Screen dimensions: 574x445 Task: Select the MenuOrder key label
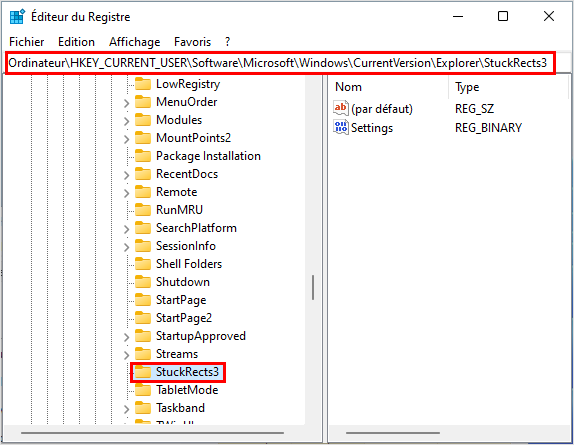186,102
